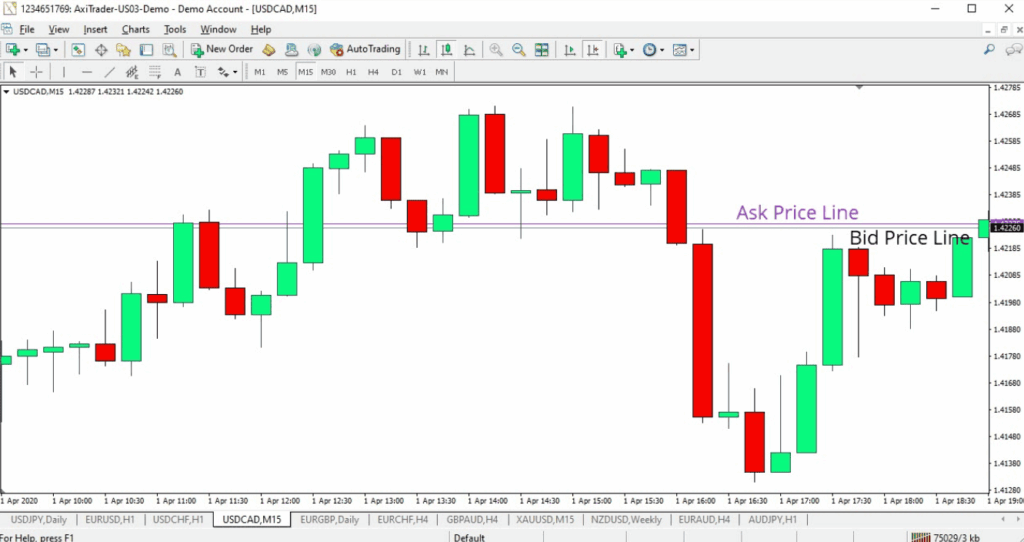This screenshot has width=1024, height=542.
Task: Open the Charts menu
Action: coord(135,29)
